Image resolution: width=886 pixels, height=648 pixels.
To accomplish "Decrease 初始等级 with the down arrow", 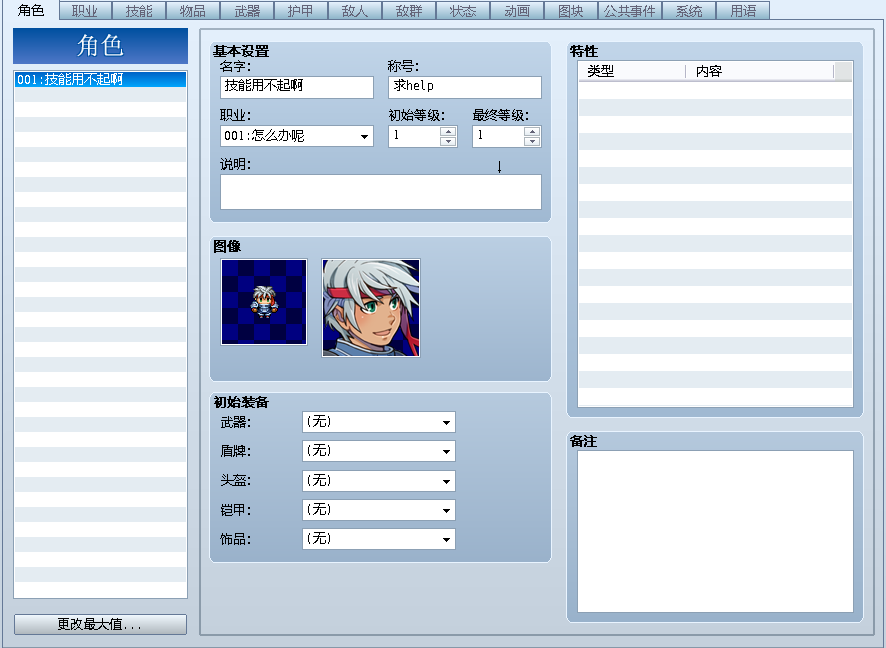I will pyautogui.click(x=448, y=141).
